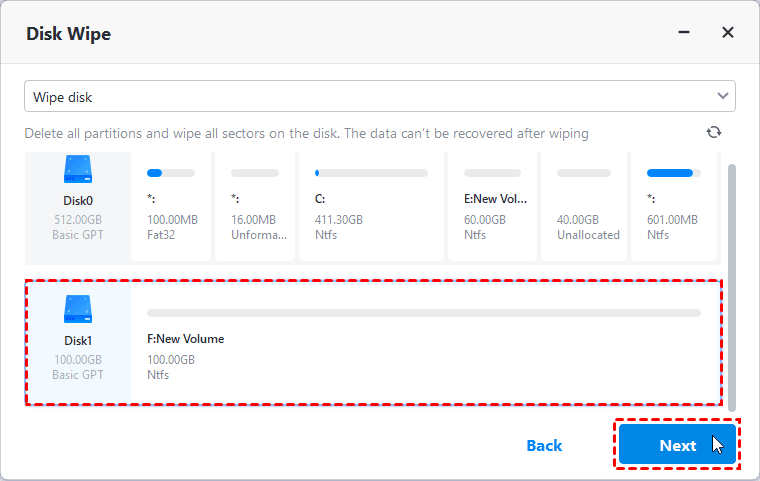The image size is (760, 481).
Task: Select the 16.00MB unformatted partition
Action: [258, 208]
